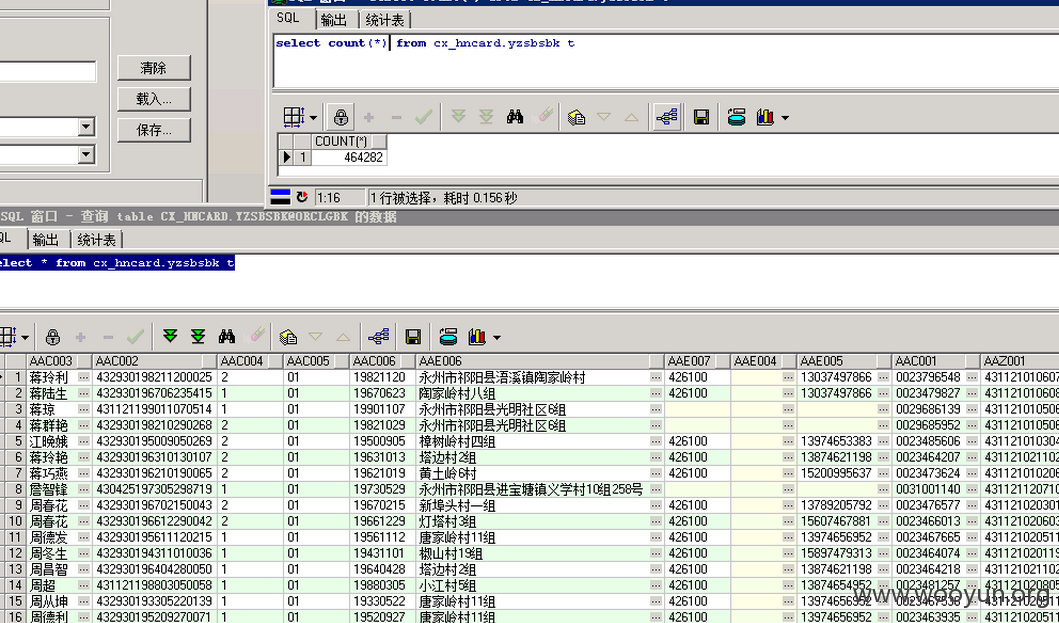Open the grid dropdown arrow in the yzsbsbk data window

click(25, 337)
